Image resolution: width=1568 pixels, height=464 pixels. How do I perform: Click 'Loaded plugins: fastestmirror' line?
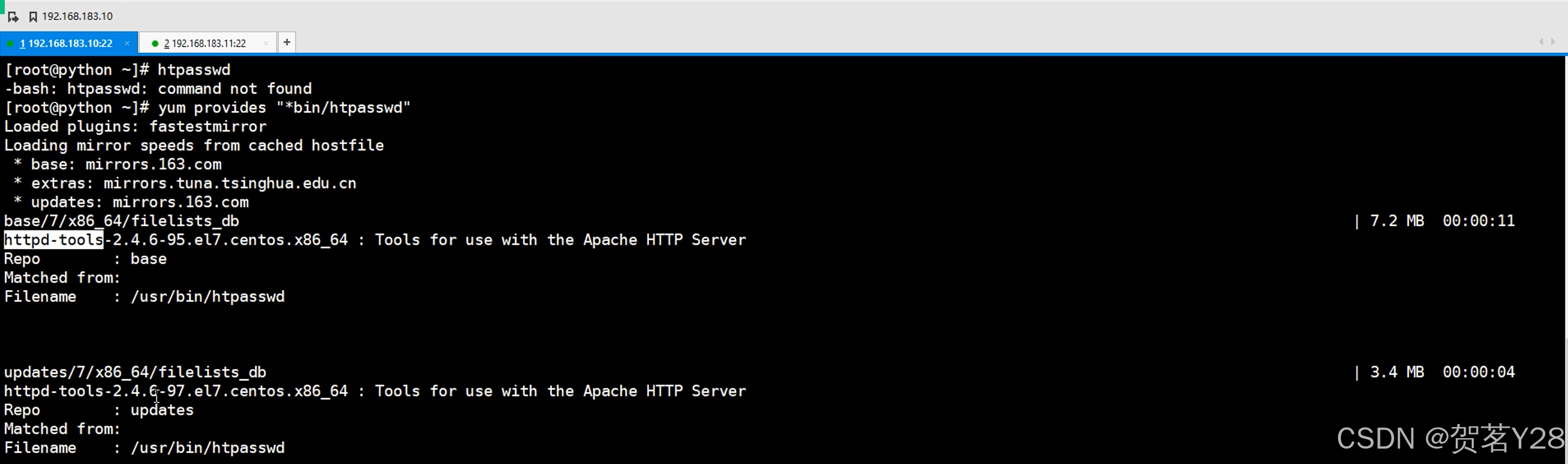coord(135,127)
